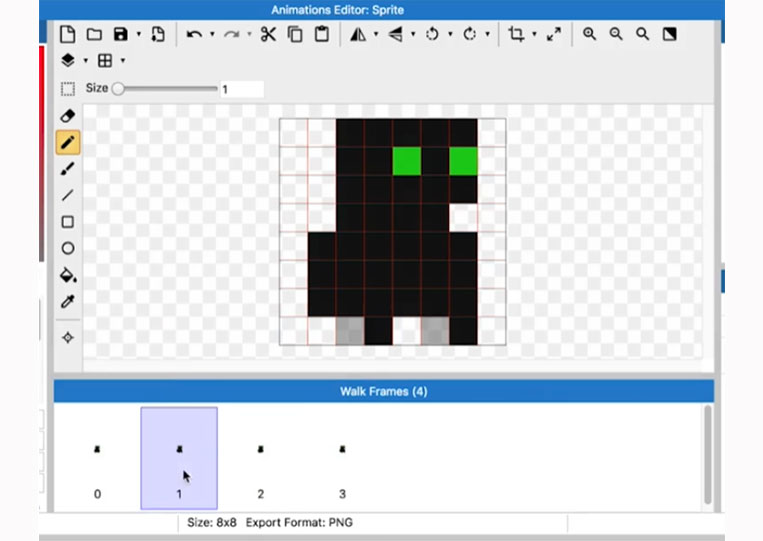Click the Cut scissors icon
The image size is (763, 541).
point(268,34)
